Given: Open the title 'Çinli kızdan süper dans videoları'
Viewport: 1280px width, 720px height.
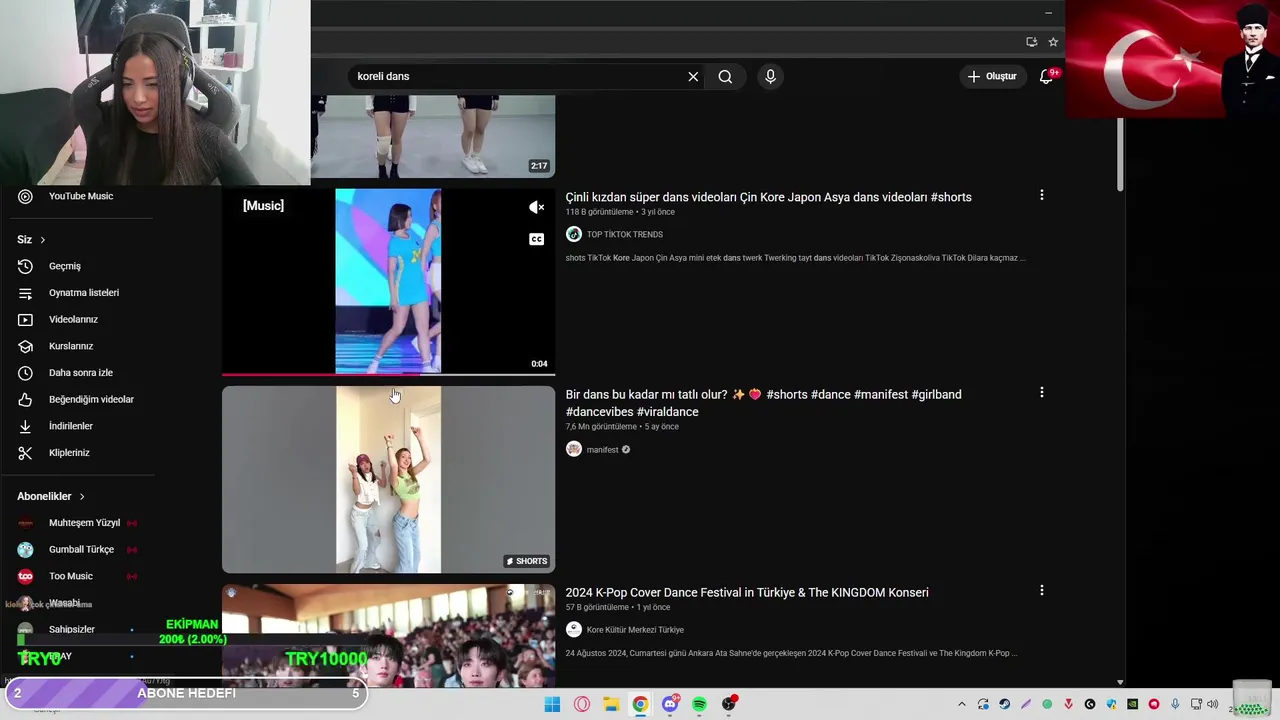Looking at the screenshot, I should tap(768, 197).
